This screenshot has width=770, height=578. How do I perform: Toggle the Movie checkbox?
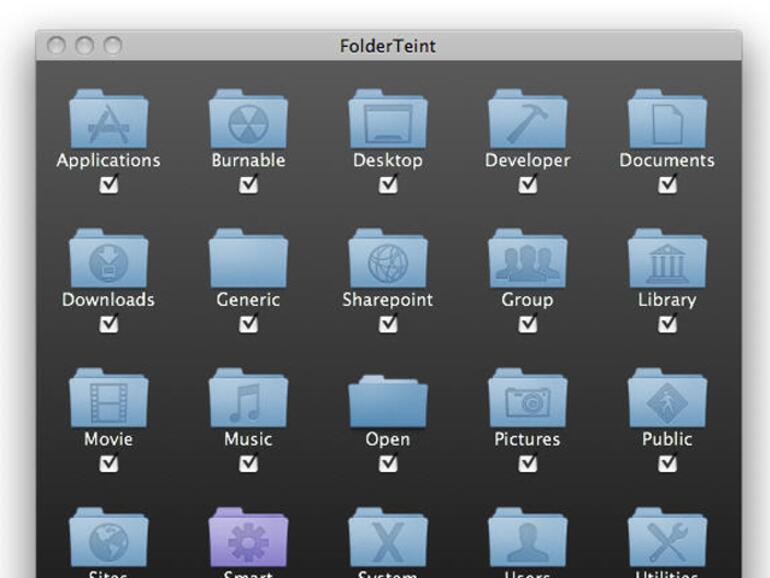pyautogui.click(x=109, y=463)
